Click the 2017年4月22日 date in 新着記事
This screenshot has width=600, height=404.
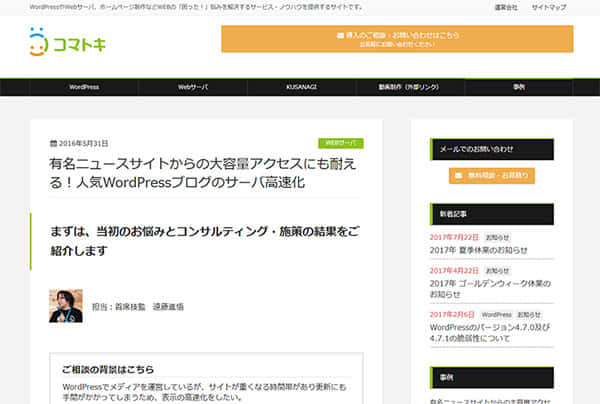pyautogui.click(x=454, y=271)
